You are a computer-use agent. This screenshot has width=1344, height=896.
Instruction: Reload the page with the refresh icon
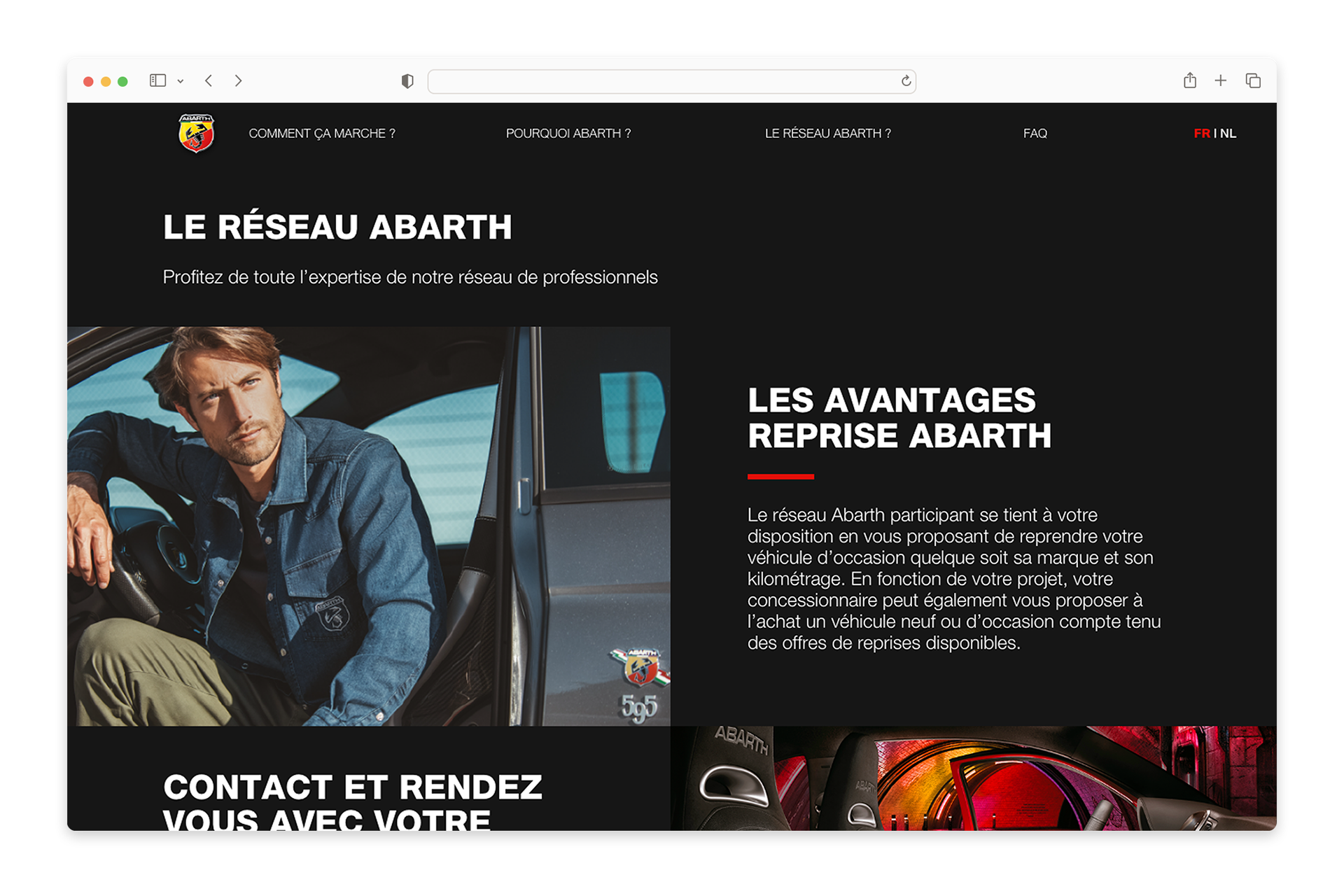point(906,81)
